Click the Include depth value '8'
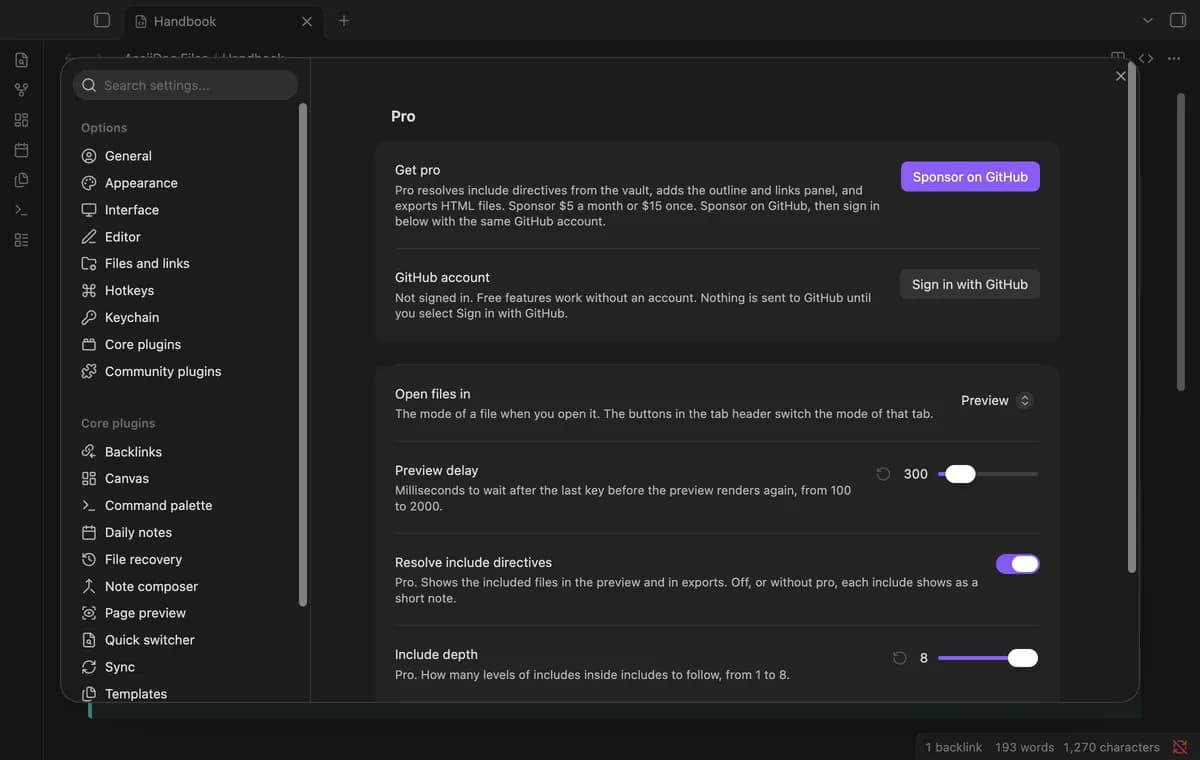 [924, 658]
